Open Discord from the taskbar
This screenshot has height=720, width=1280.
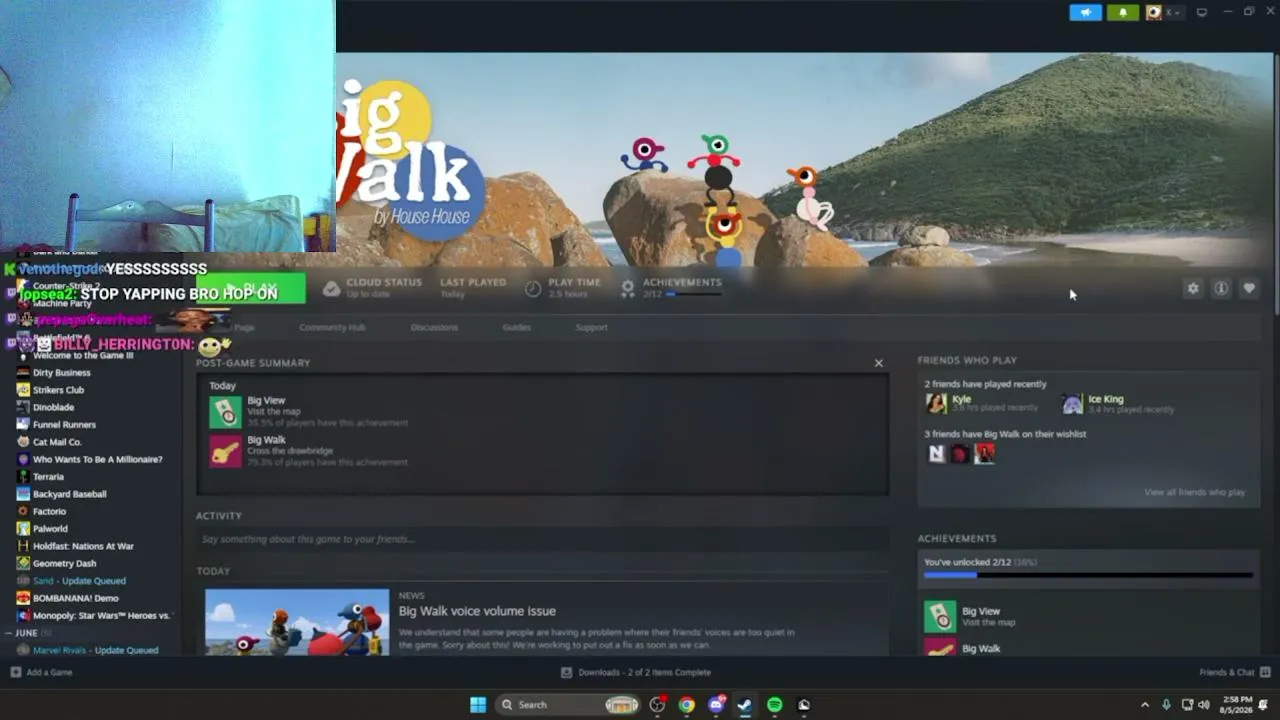[716, 705]
